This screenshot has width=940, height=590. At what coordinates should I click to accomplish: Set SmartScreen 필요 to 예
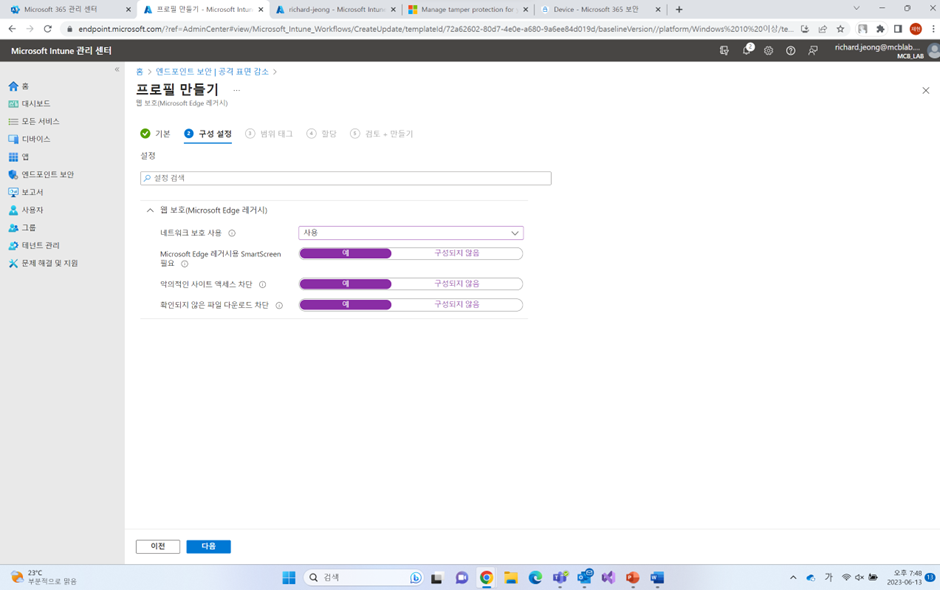[345, 254]
